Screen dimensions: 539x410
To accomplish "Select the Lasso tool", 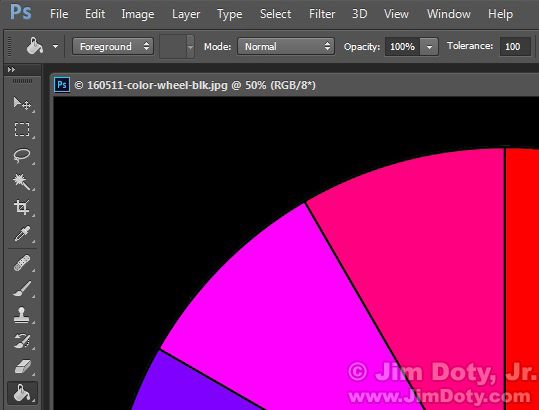I will pyautogui.click(x=22, y=156).
